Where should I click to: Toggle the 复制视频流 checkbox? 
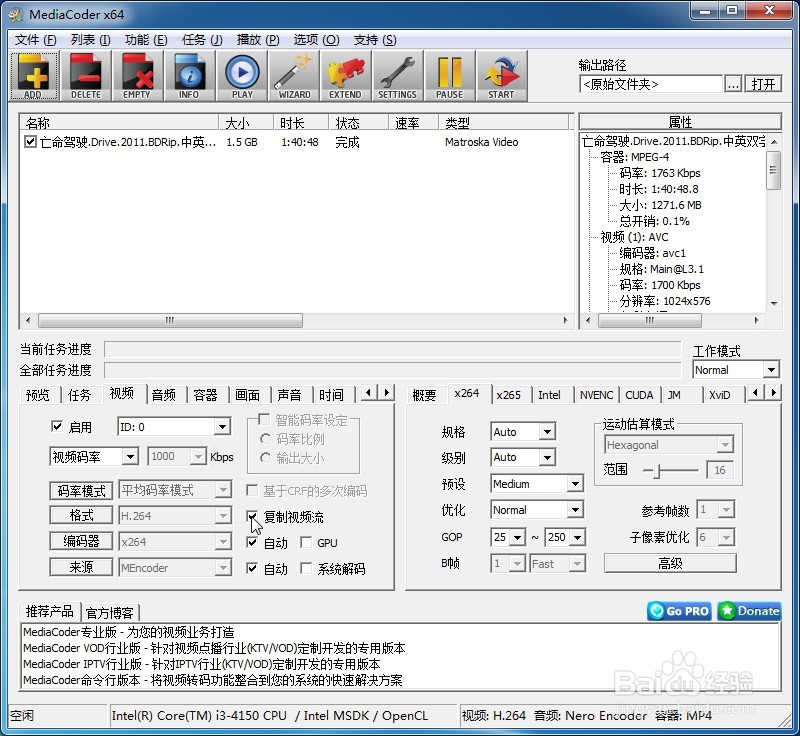(x=252, y=516)
